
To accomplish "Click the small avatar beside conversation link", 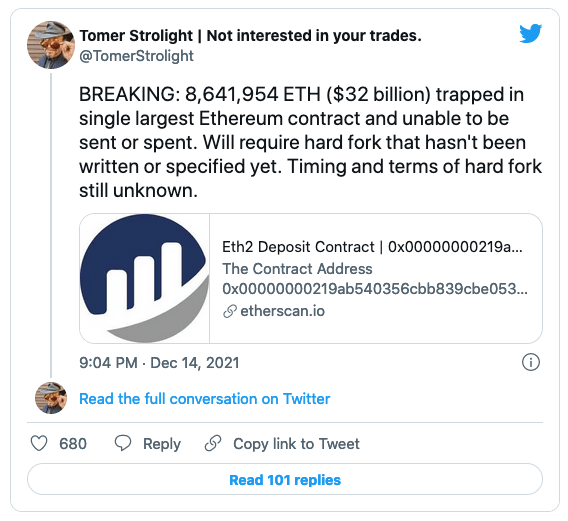I will click(x=51, y=398).
